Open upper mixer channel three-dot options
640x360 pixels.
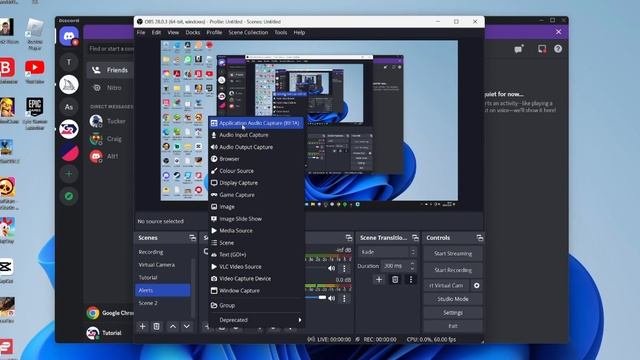(344, 268)
